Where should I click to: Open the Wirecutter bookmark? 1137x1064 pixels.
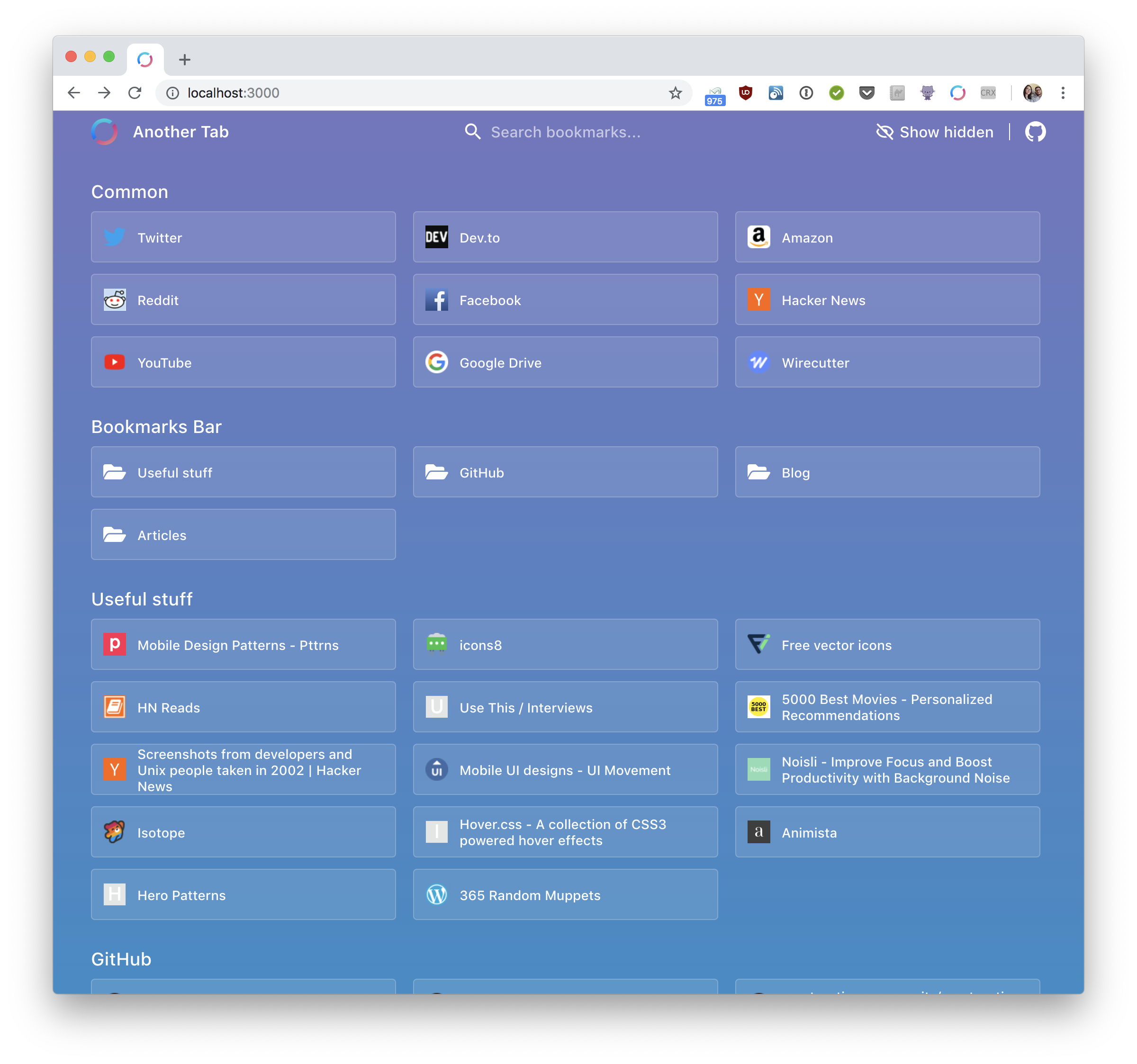tap(887, 362)
